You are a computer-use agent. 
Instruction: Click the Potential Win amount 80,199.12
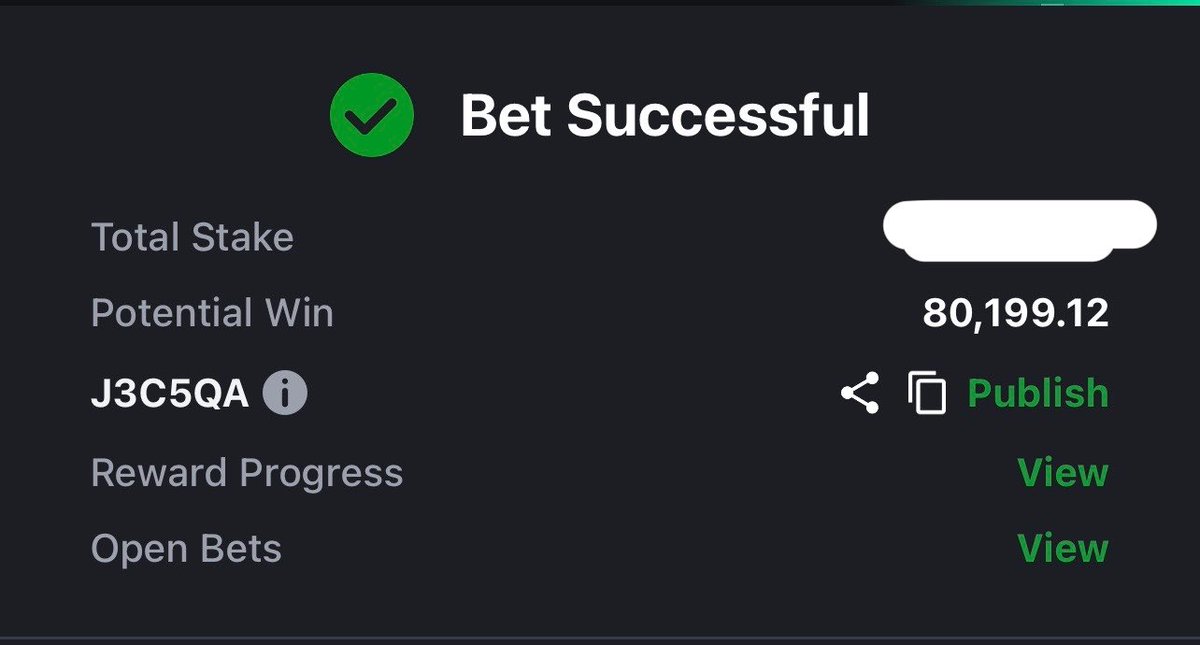(1016, 314)
